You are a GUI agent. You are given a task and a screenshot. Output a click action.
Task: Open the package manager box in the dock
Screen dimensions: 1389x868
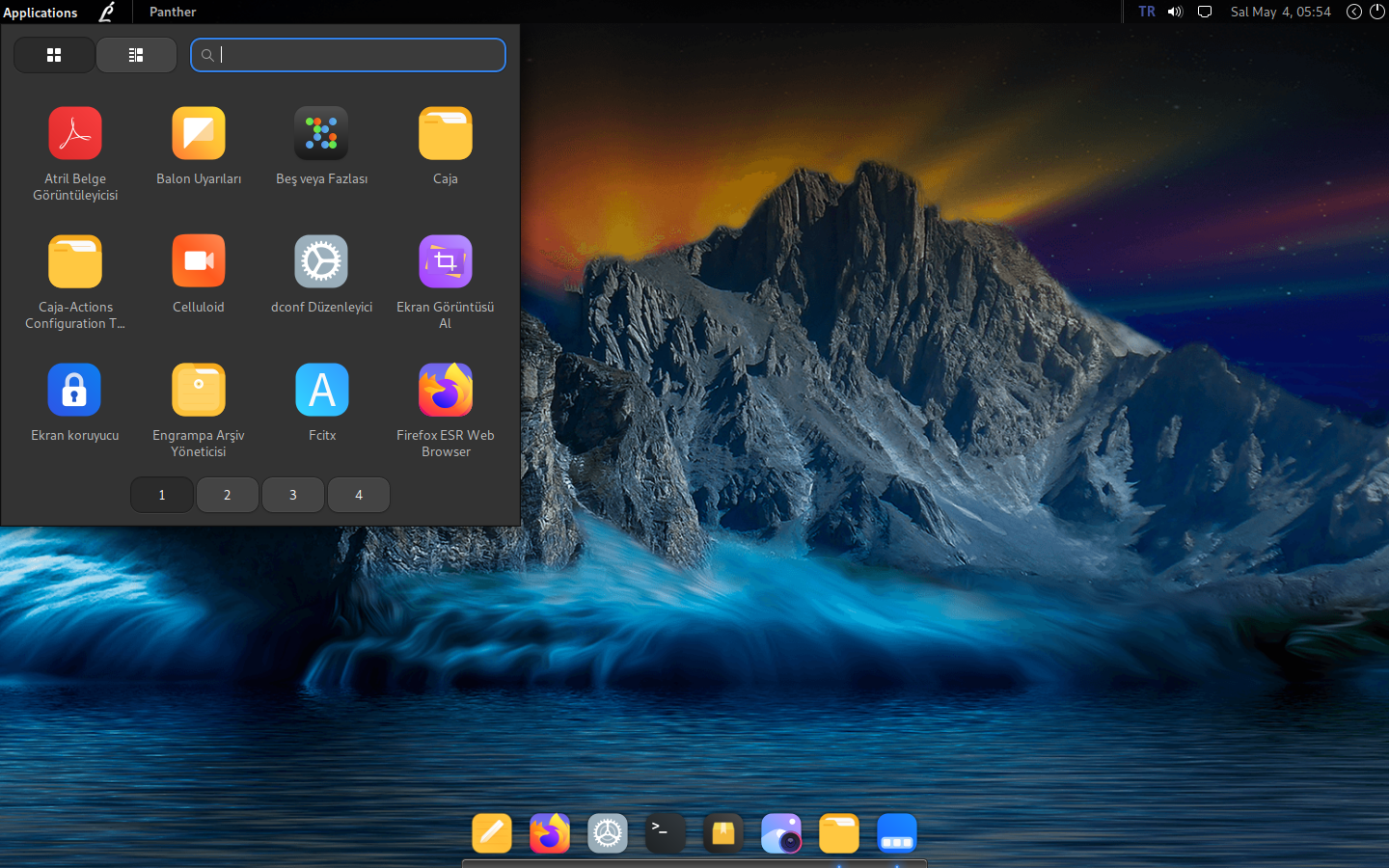[x=723, y=833]
